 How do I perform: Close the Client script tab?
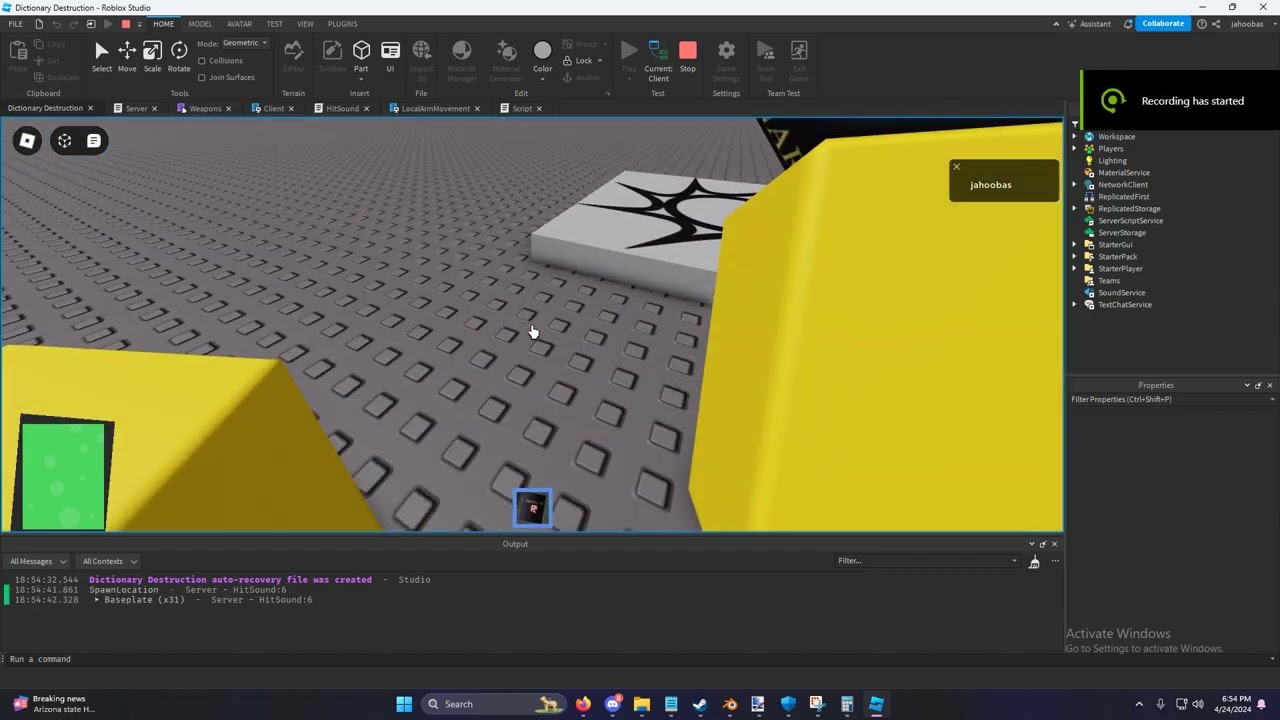(291, 109)
